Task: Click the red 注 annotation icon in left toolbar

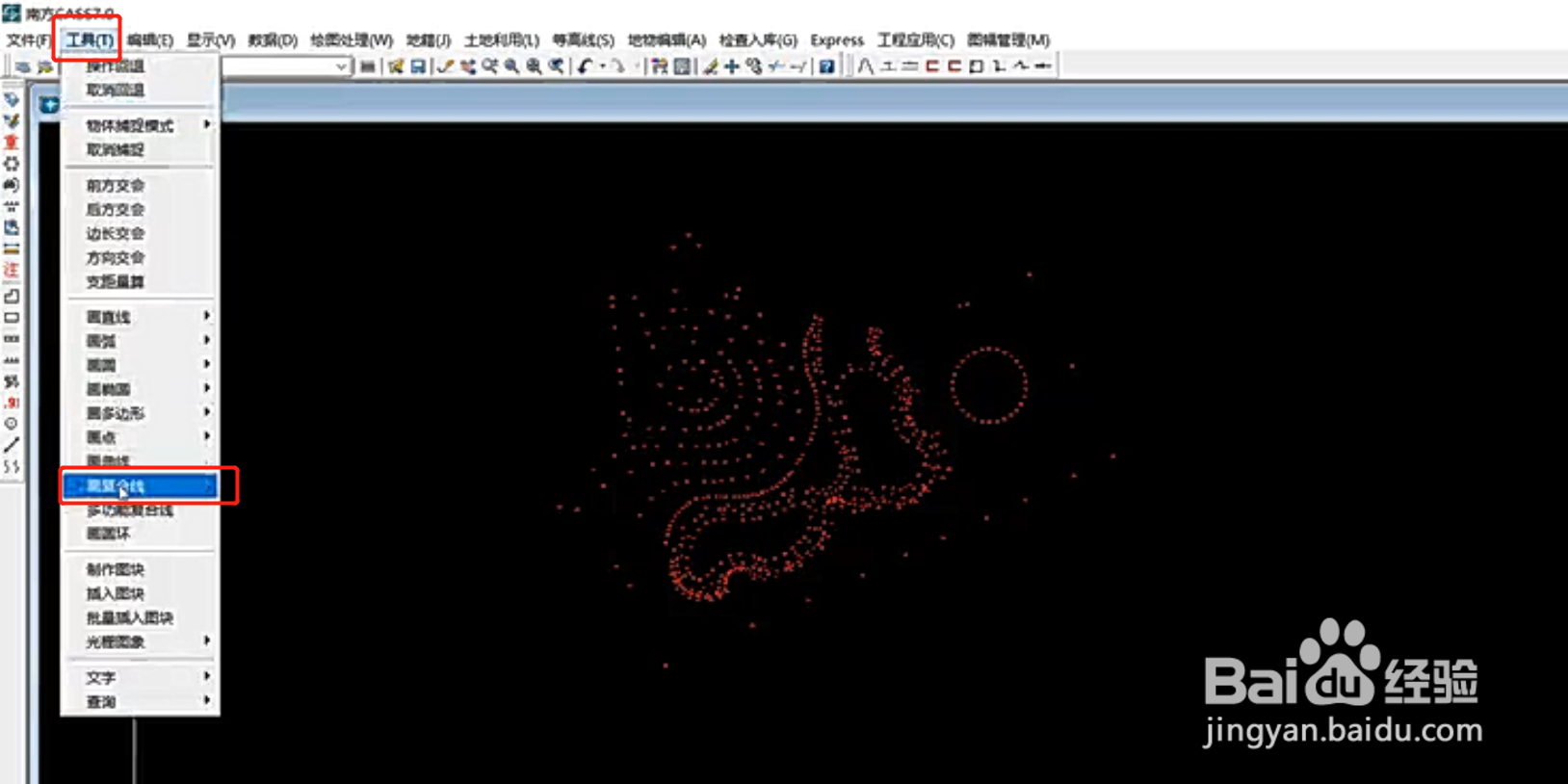Action: (12, 272)
